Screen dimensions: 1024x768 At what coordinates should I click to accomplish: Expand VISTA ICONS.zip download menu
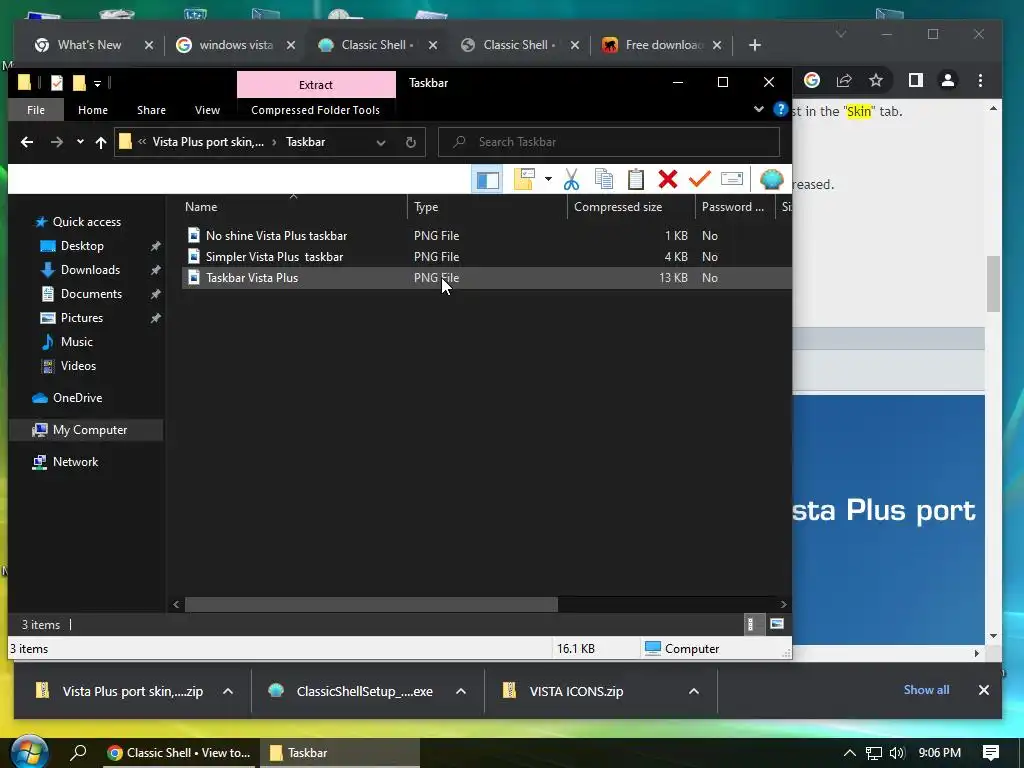click(694, 691)
